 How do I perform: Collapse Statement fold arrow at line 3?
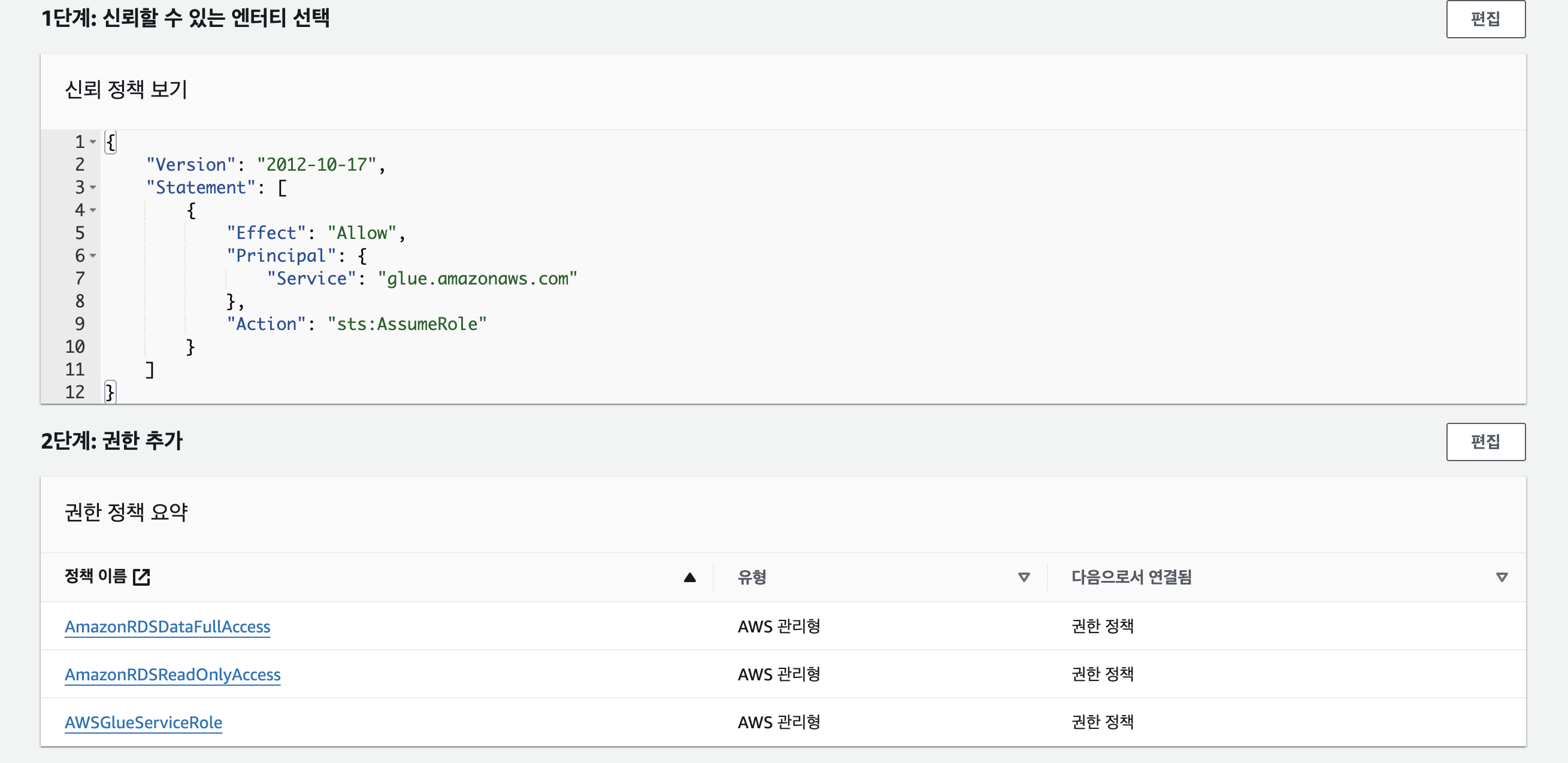93,187
